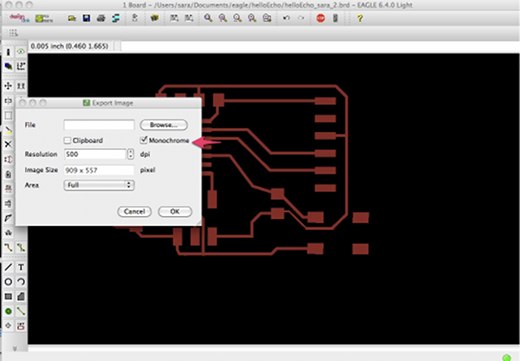Image resolution: width=520 pixels, height=361 pixels.
Task: Select the Polygon tool
Action: tap(21, 296)
